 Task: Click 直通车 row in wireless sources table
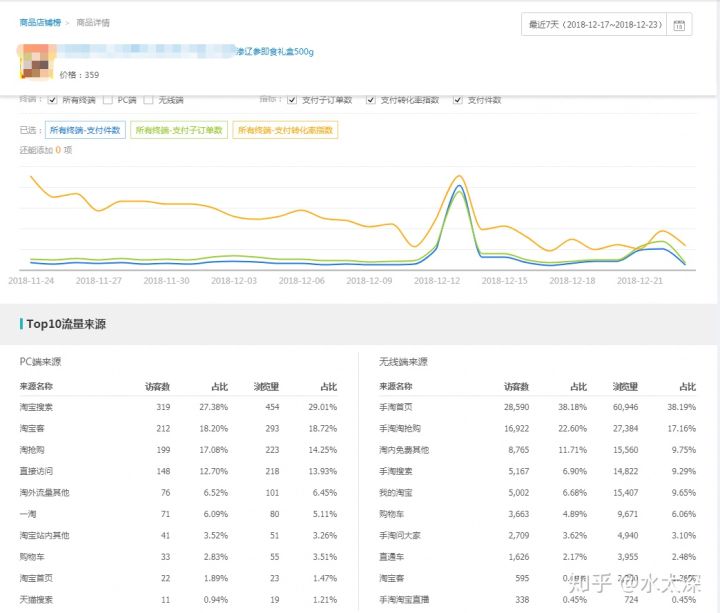click(393, 556)
